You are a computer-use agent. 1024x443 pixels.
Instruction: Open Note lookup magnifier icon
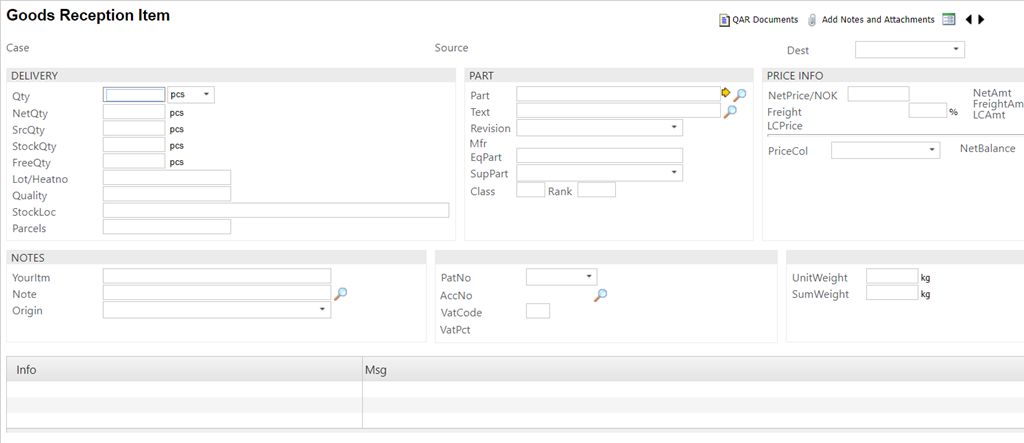point(341,294)
